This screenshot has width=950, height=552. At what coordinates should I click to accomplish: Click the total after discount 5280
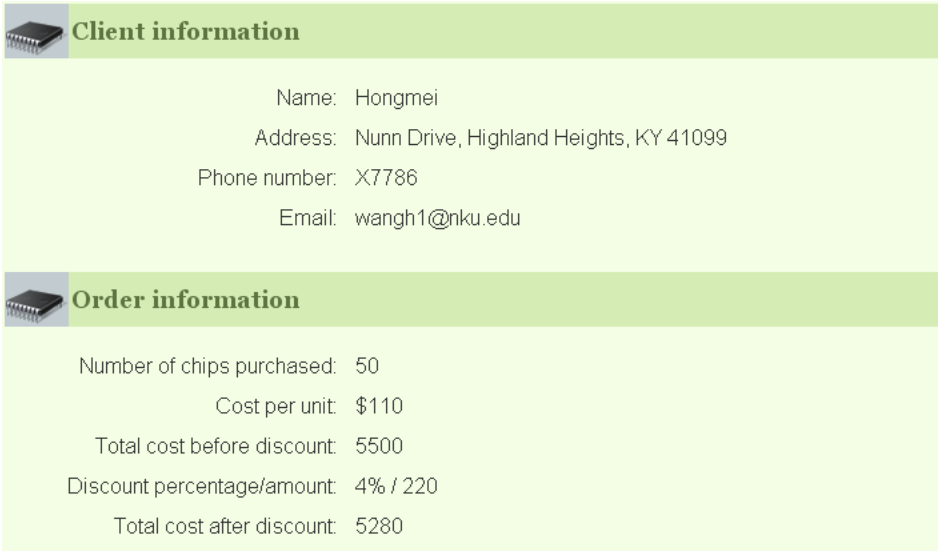click(x=379, y=526)
